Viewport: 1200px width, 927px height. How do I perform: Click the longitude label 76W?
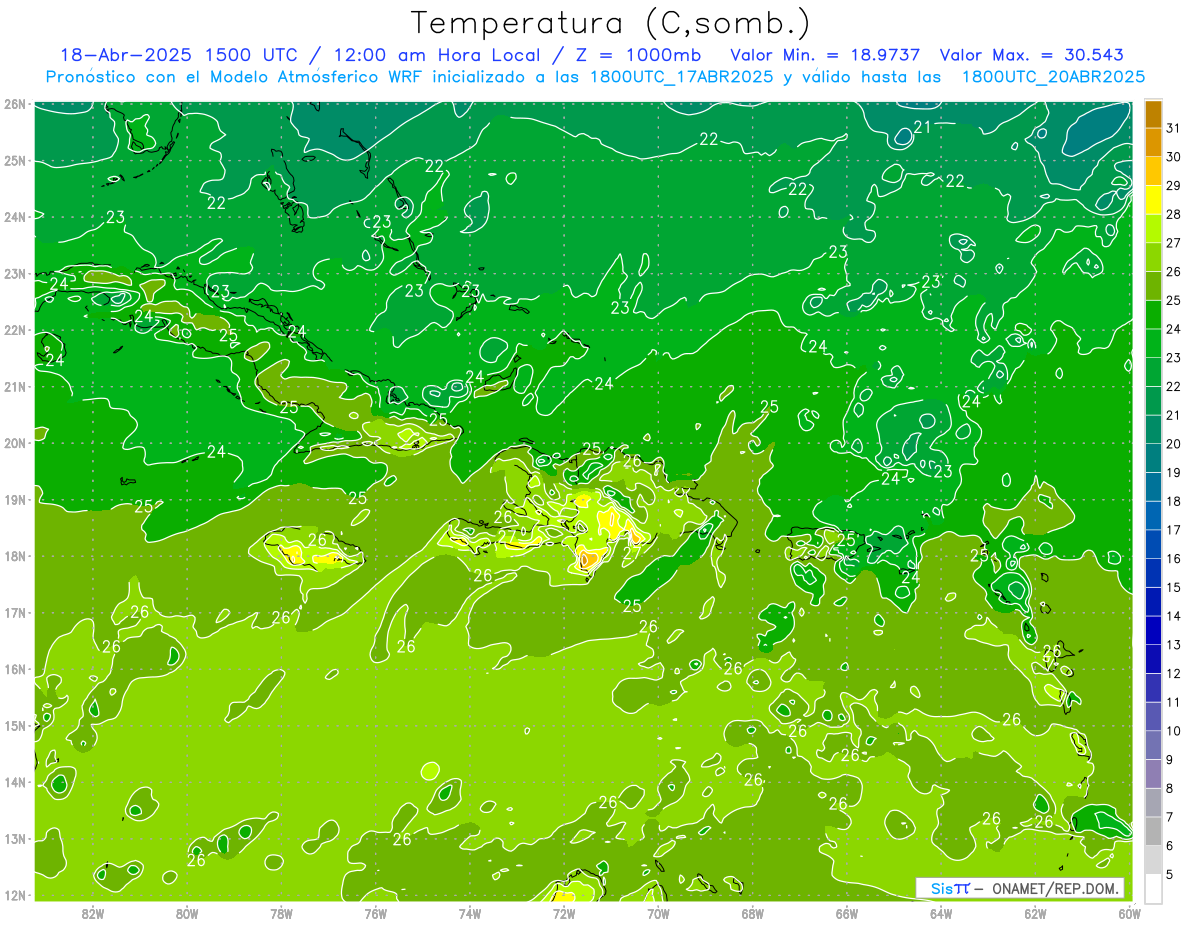point(376,912)
